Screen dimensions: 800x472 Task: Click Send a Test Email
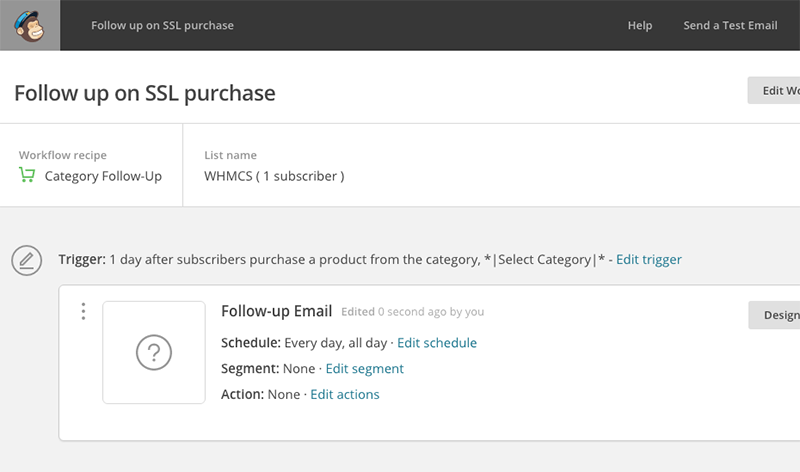coord(730,26)
